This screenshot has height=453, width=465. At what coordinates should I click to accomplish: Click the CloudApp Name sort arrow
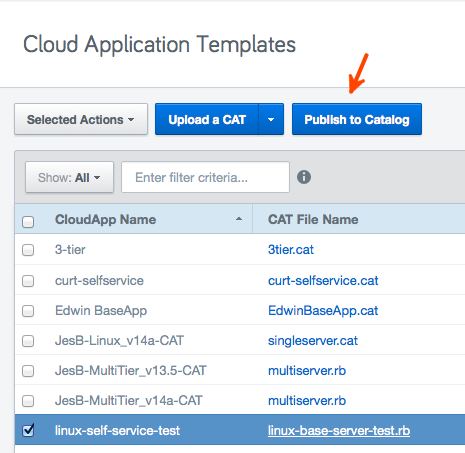click(239, 219)
